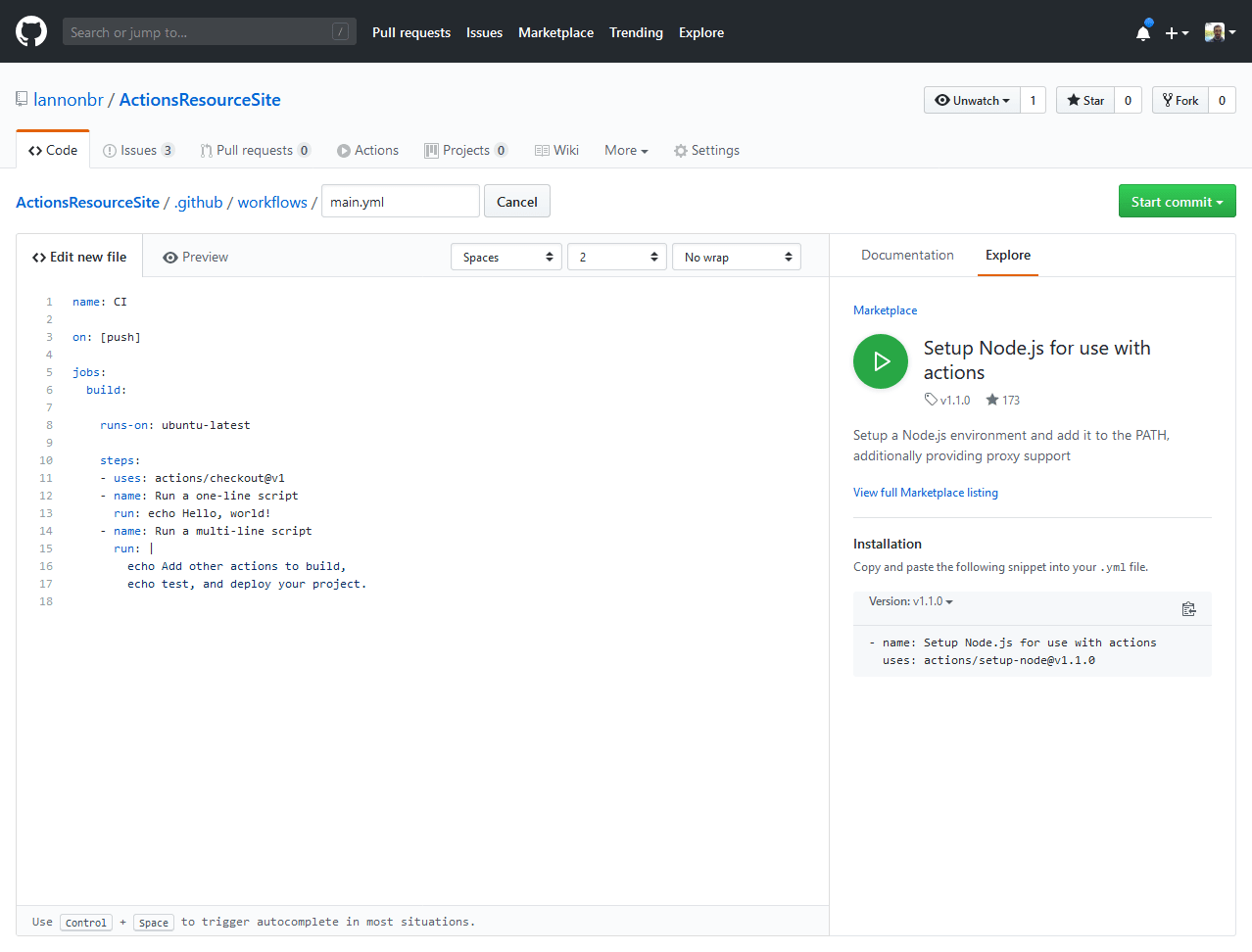This screenshot has width=1252, height=952.
Task: Open ActionsResourceSite breadcrumb link
Action: 87,202
